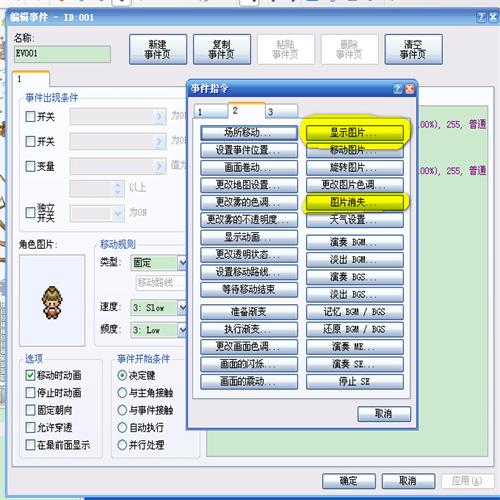Check 固定朝向 option
Screen dimensions: 500x500
point(30,410)
